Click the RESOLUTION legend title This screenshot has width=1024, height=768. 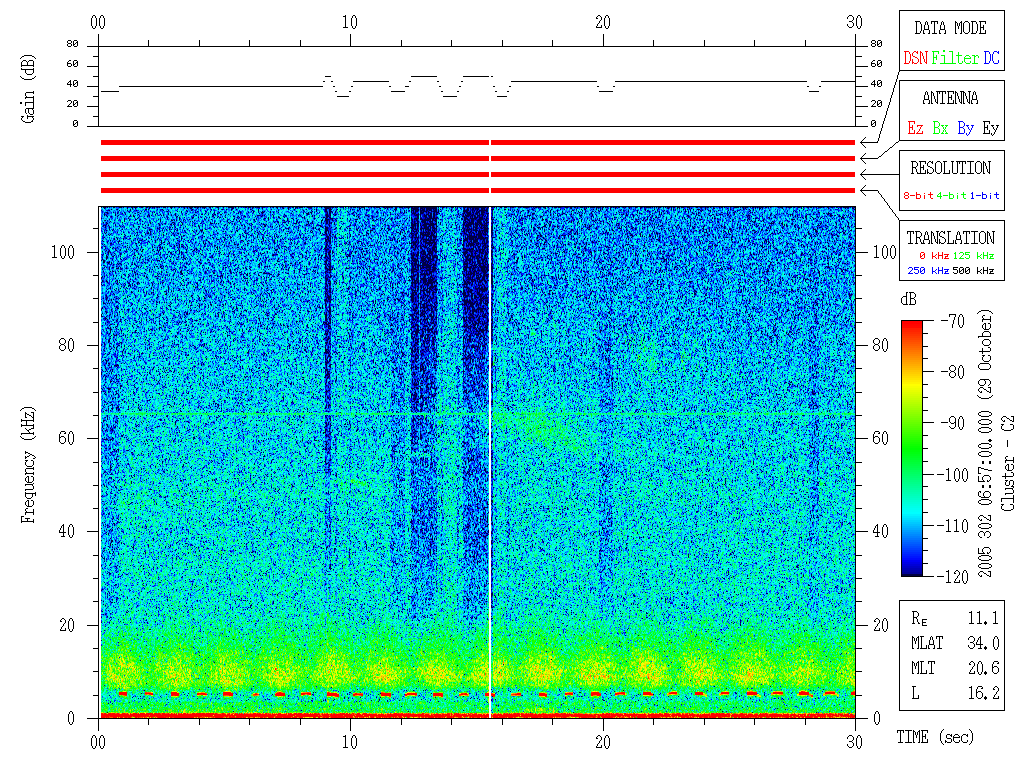pyautogui.click(x=950, y=168)
